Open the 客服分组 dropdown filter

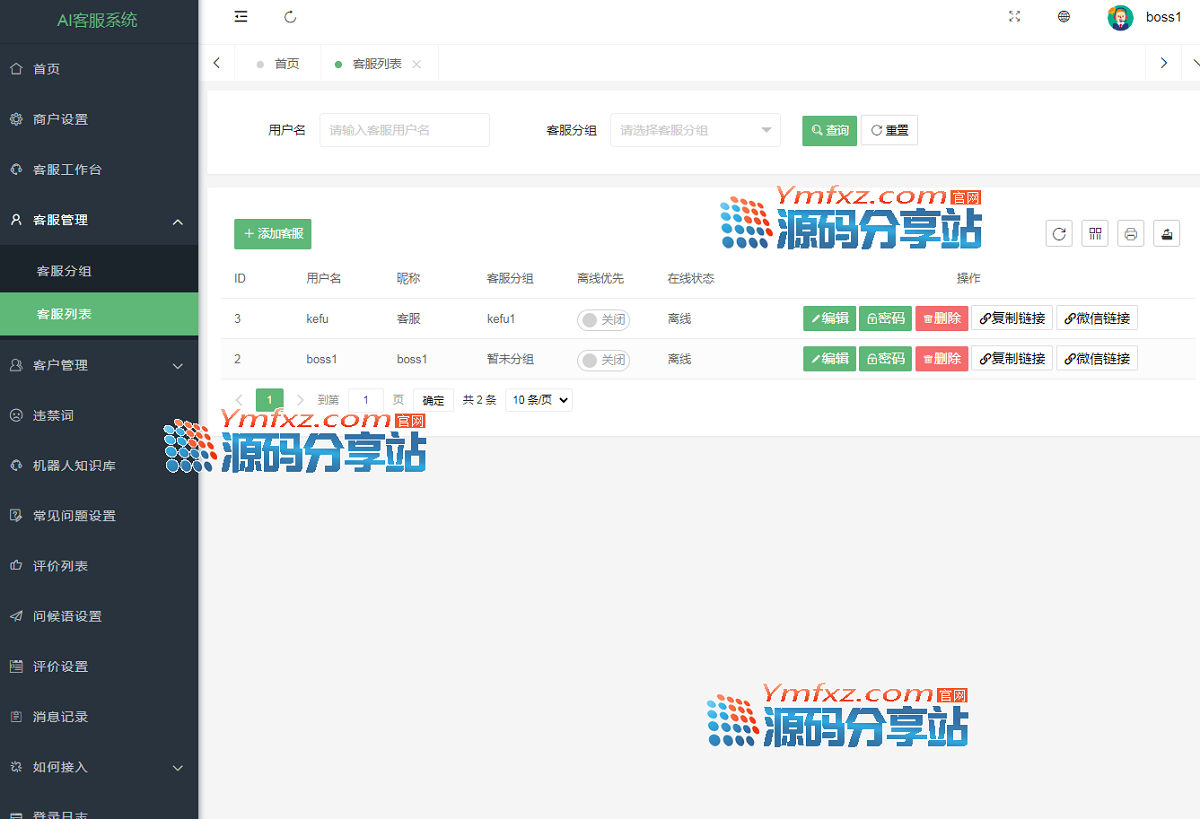pos(695,130)
